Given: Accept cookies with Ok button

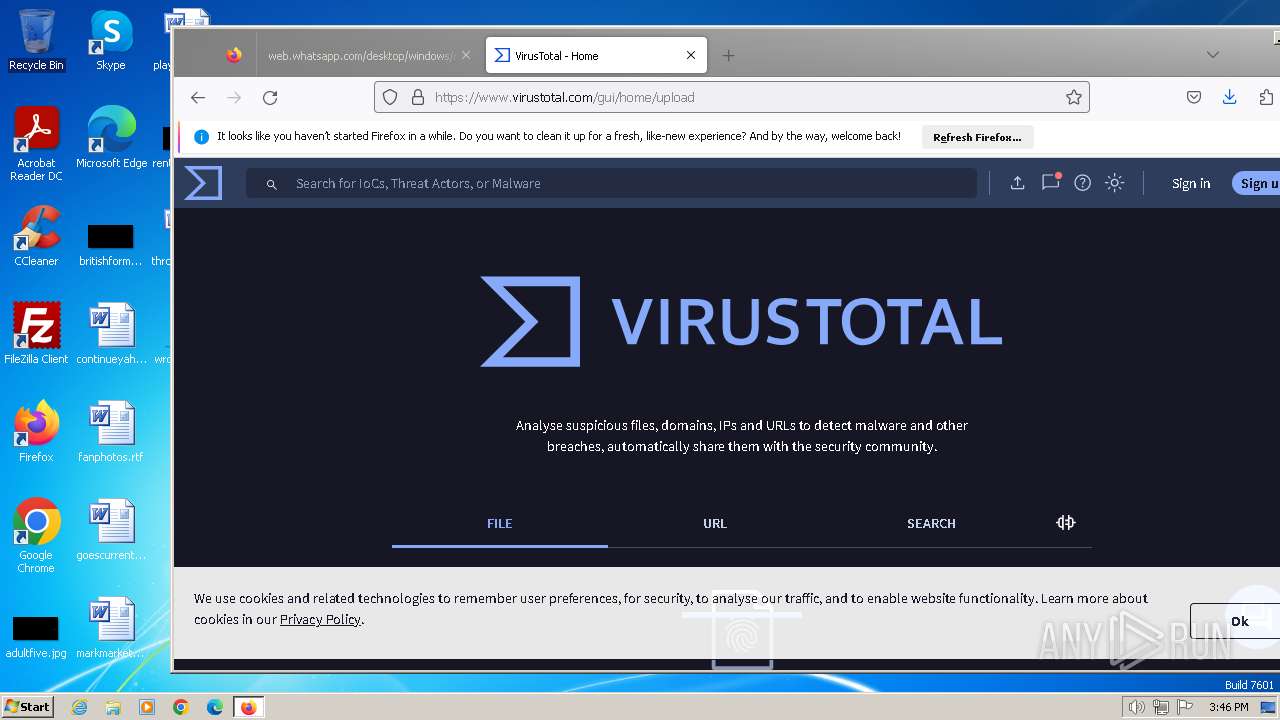Looking at the screenshot, I should click(x=1235, y=621).
